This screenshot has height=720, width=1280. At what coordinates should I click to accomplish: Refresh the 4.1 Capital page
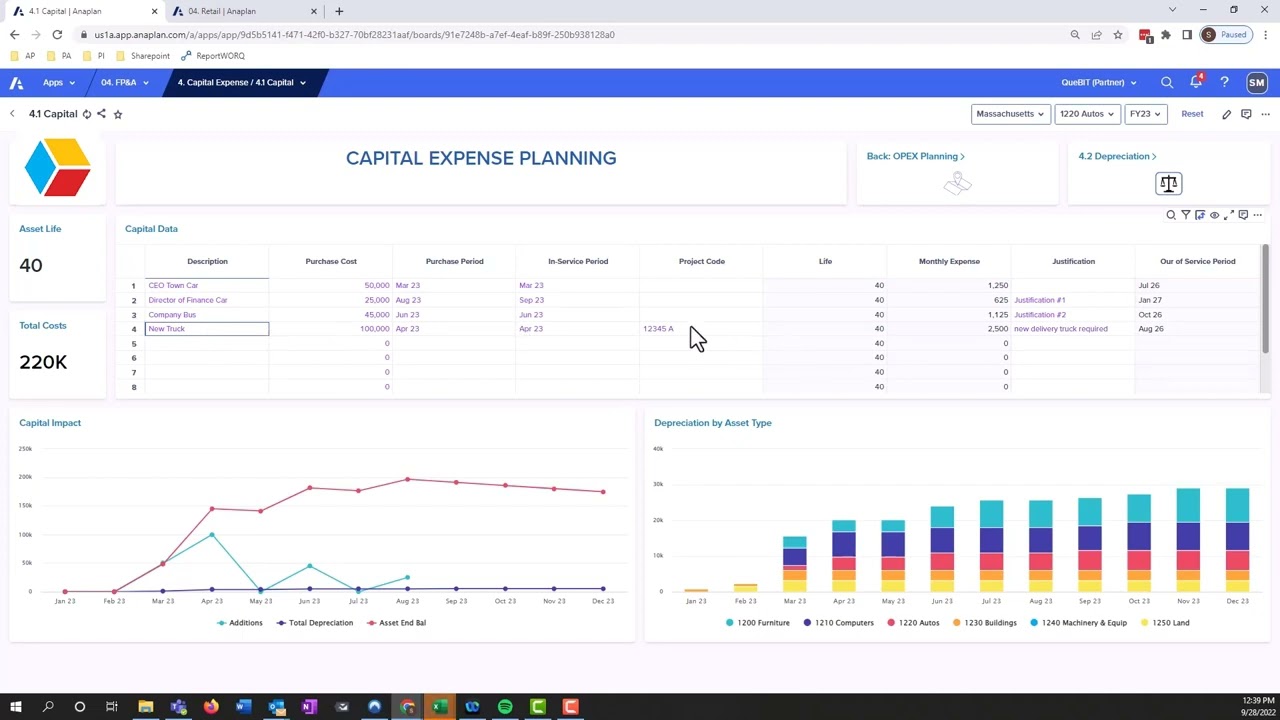pos(87,114)
